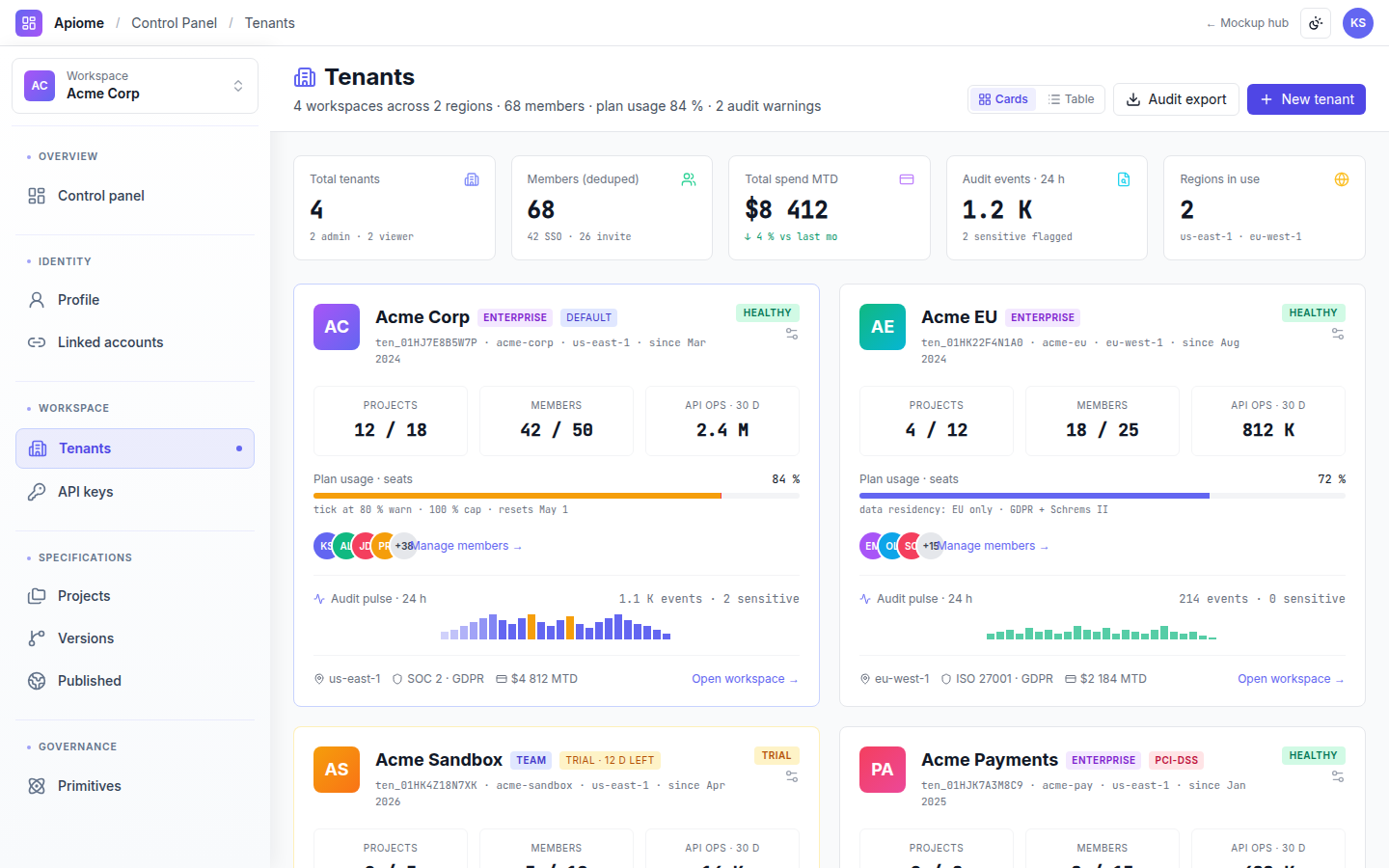Open Acme Corp workspace link

click(745, 679)
